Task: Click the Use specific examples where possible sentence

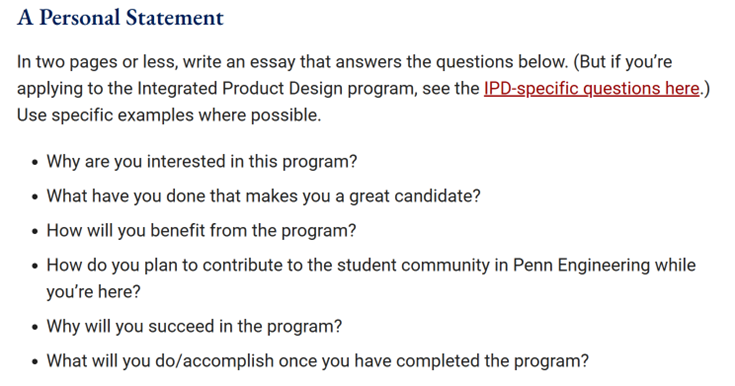Action: click(x=169, y=115)
